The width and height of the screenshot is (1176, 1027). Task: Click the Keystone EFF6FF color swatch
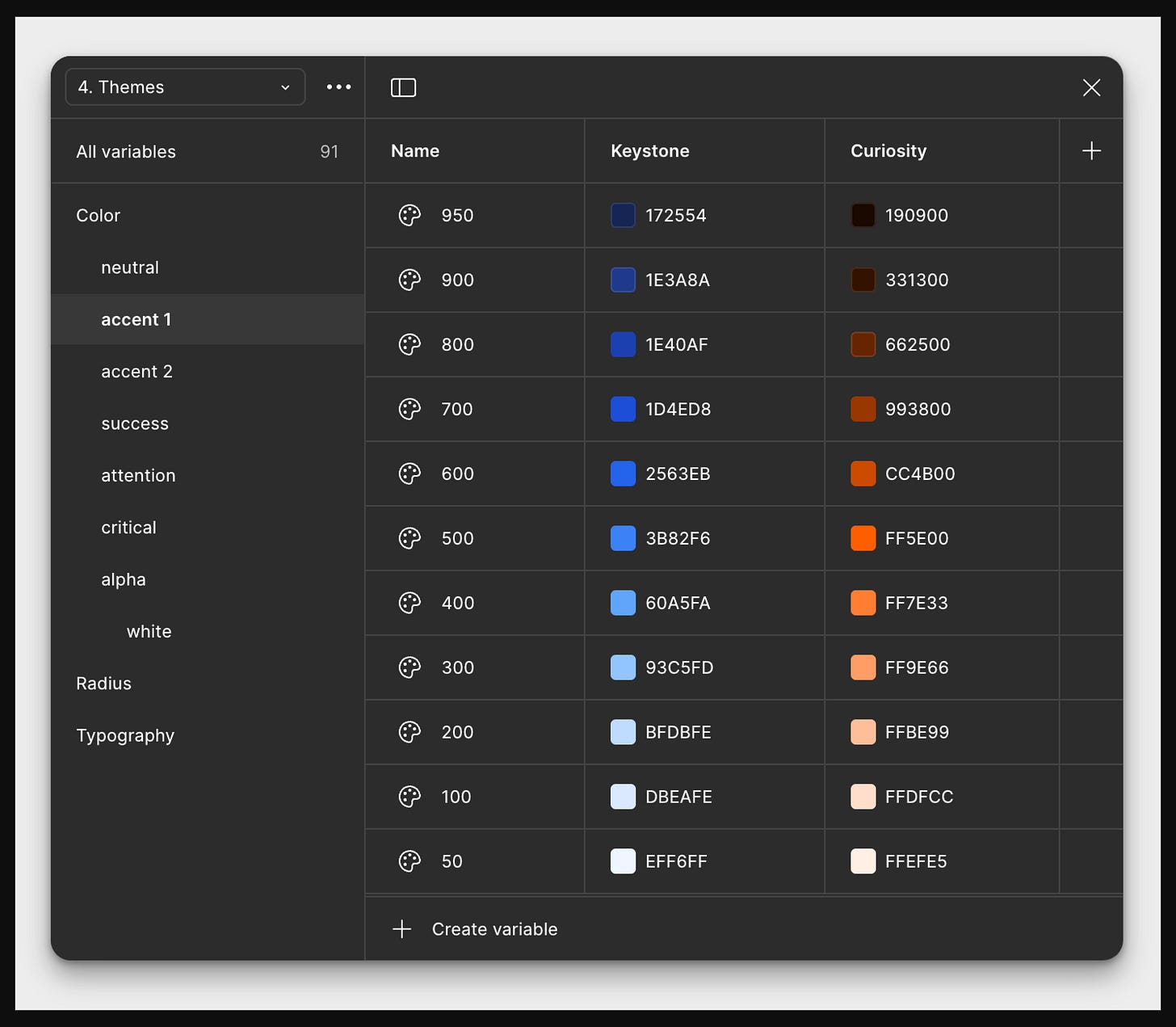click(x=623, y=861)
